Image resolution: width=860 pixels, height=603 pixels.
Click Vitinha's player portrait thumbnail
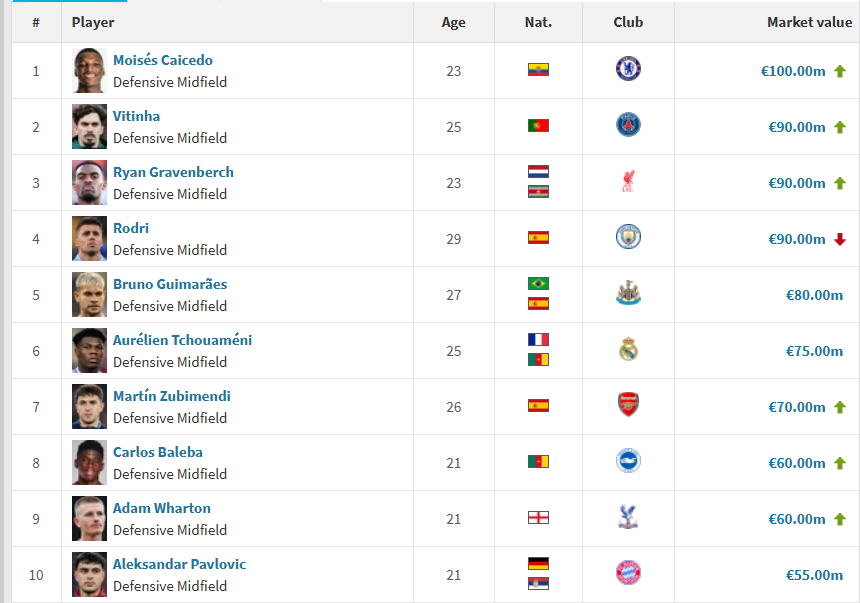pos(89,126)
